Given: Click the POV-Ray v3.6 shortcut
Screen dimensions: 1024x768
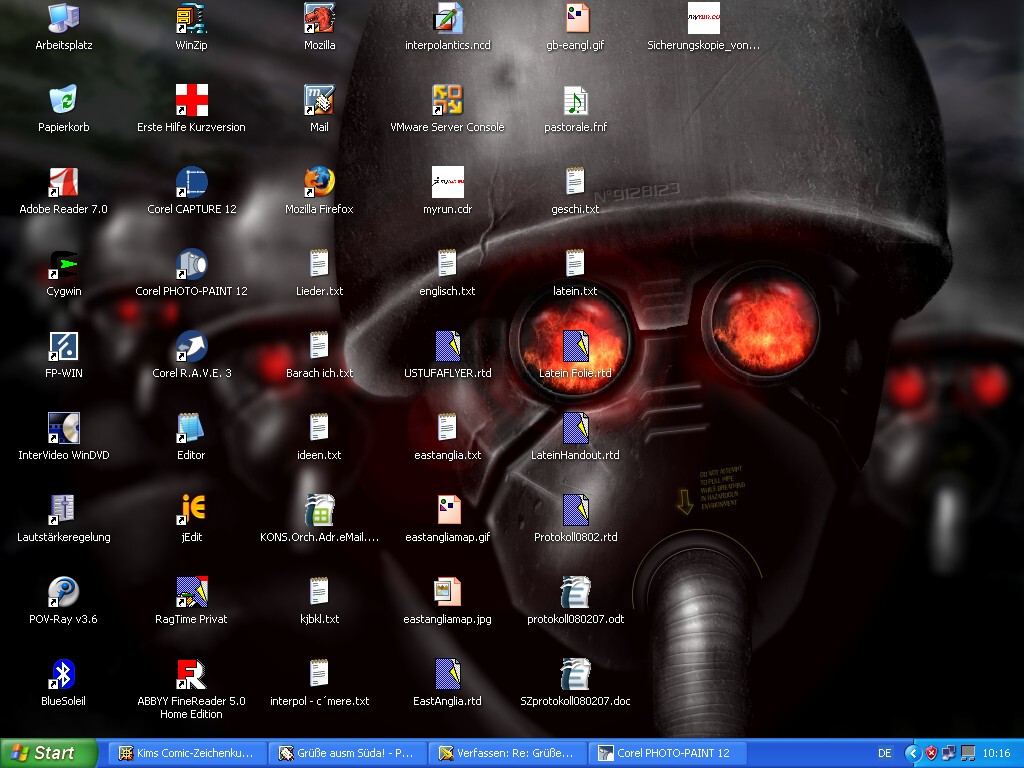Looking at the screenshot, I should click(x=64, y=593).
